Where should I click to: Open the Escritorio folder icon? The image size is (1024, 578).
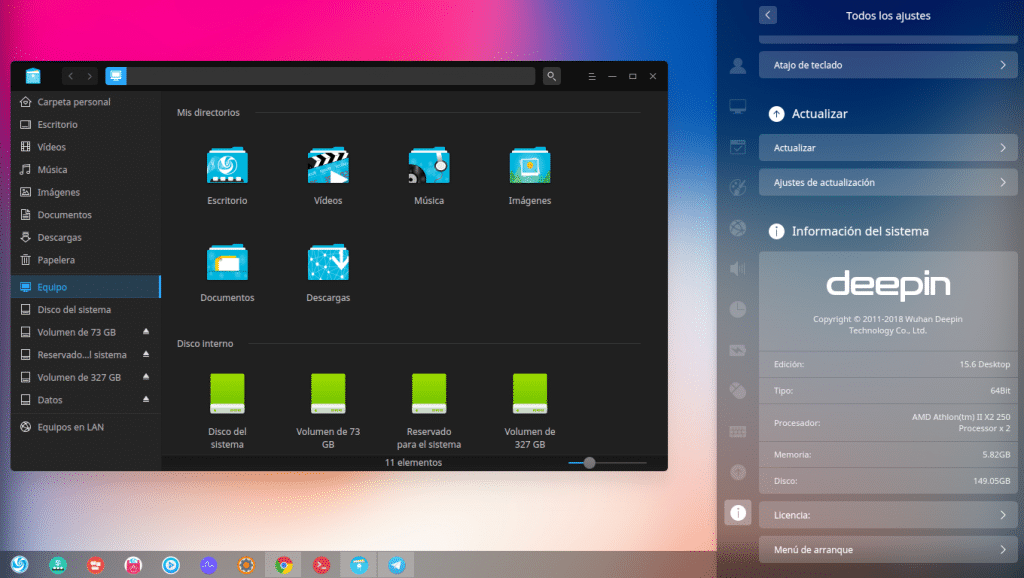click(x=227, y=166)
